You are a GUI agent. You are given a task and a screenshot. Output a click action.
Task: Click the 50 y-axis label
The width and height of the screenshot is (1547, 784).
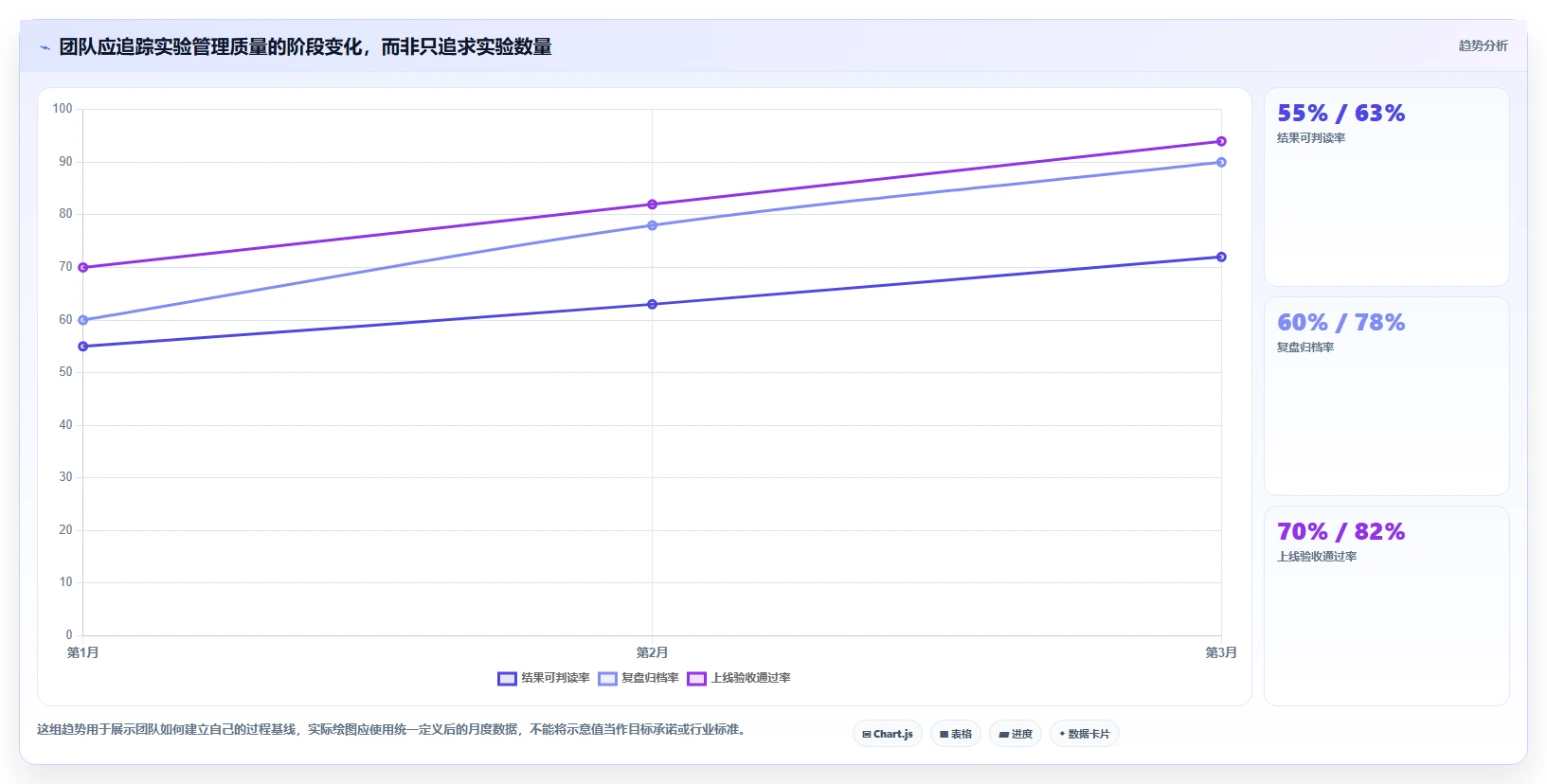(65, 372)
